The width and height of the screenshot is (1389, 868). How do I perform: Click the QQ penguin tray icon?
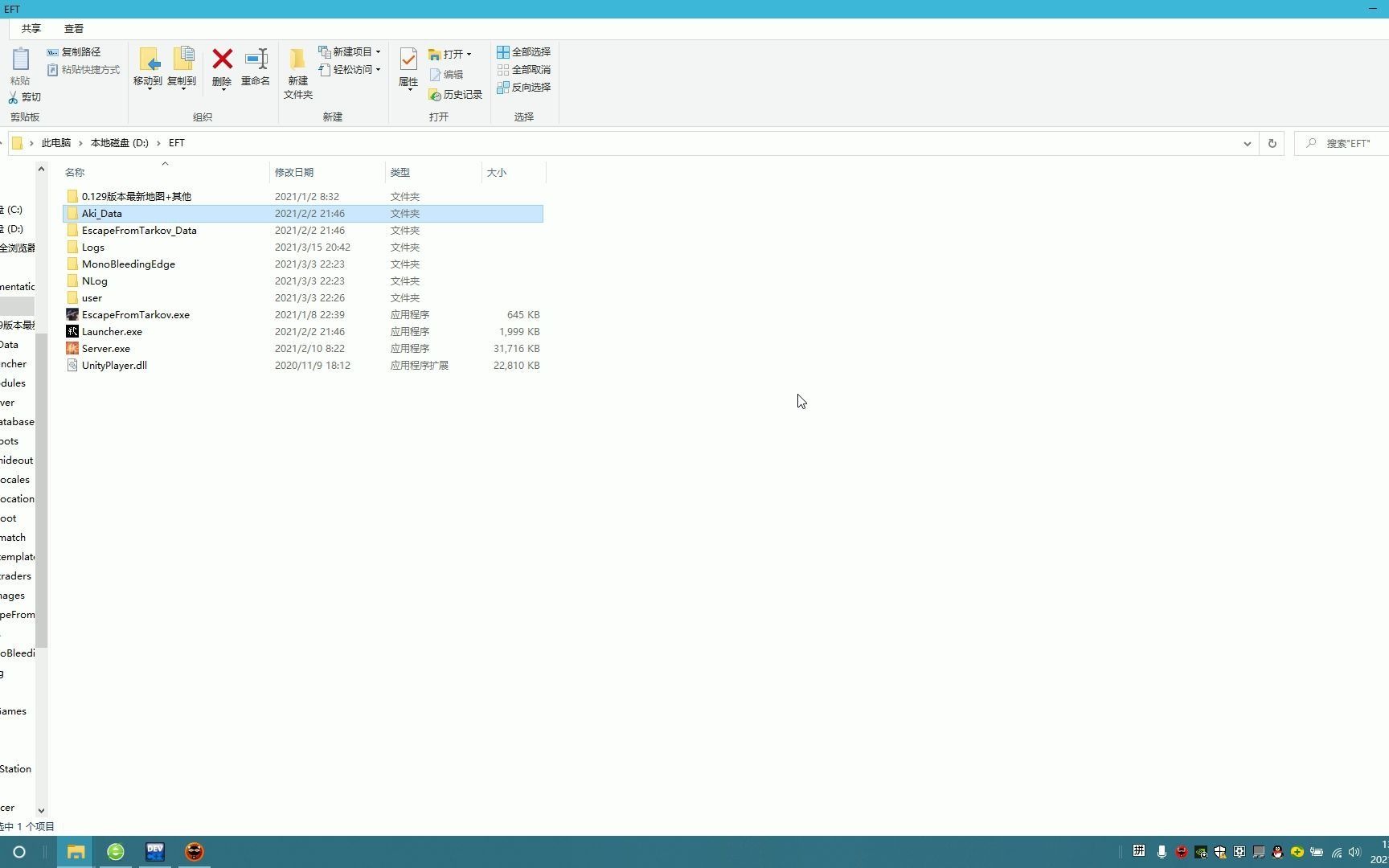point(1277,852)
